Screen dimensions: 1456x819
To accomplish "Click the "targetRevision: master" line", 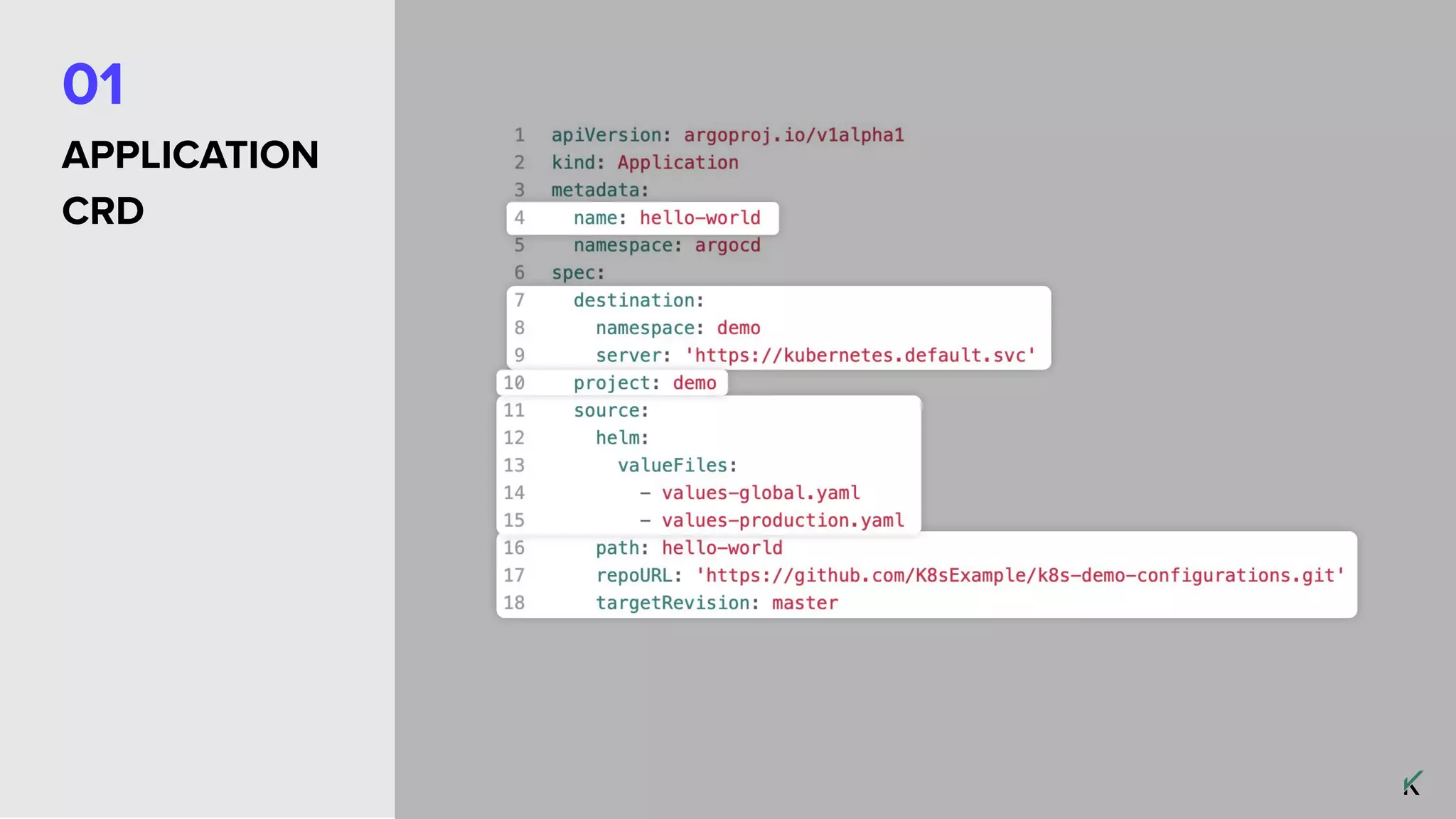I will [717, 603].
